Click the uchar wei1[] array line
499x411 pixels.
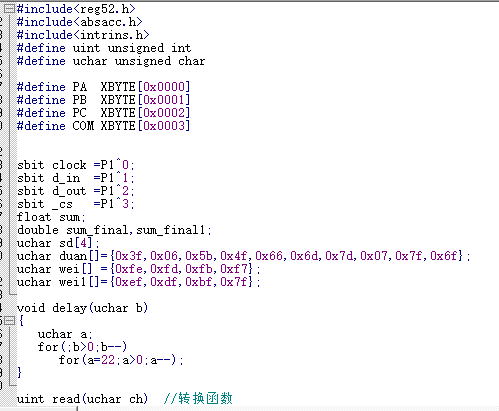(x=139, y=282)
